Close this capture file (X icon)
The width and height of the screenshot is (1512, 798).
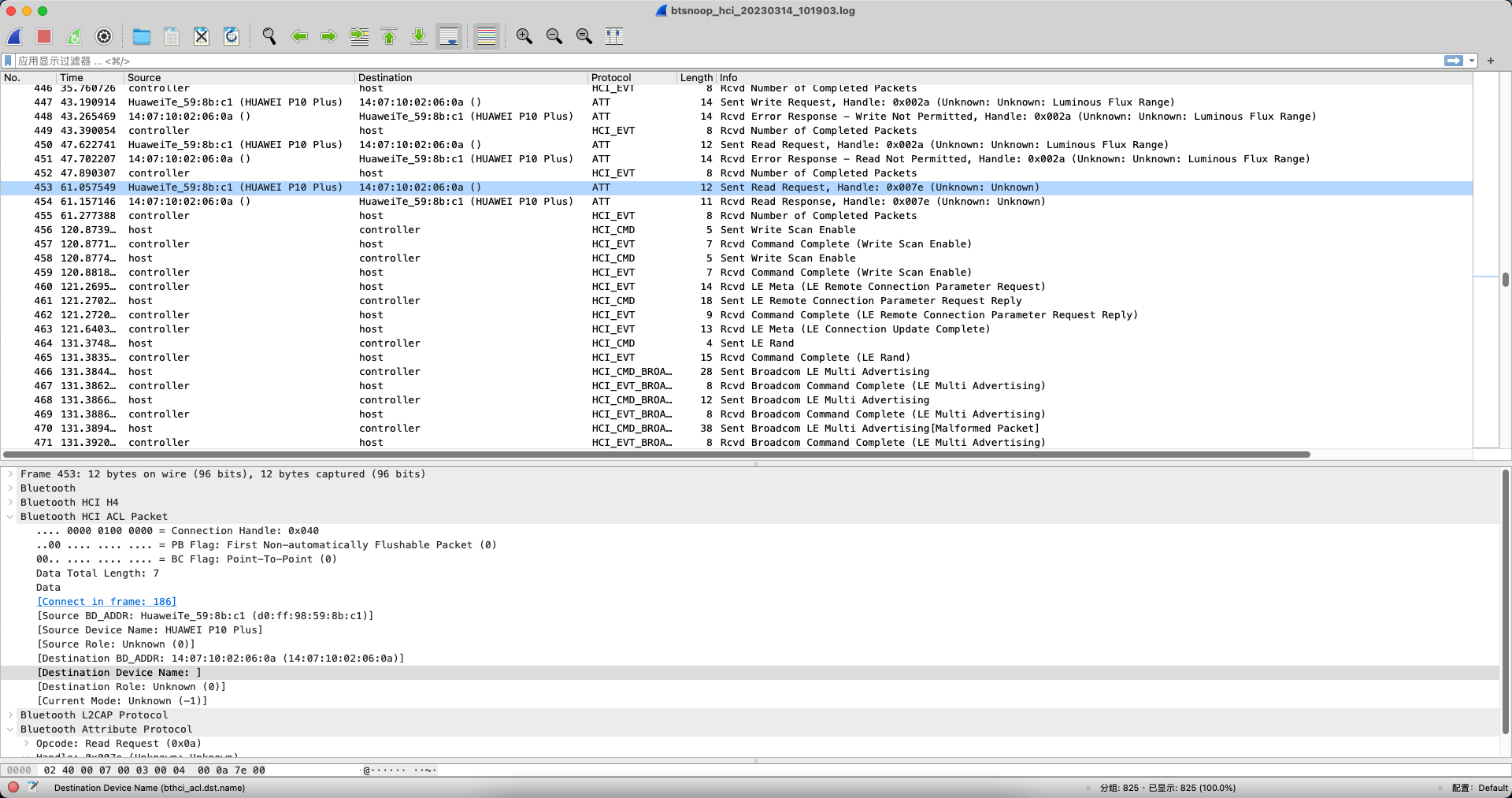tap(202, 36)
